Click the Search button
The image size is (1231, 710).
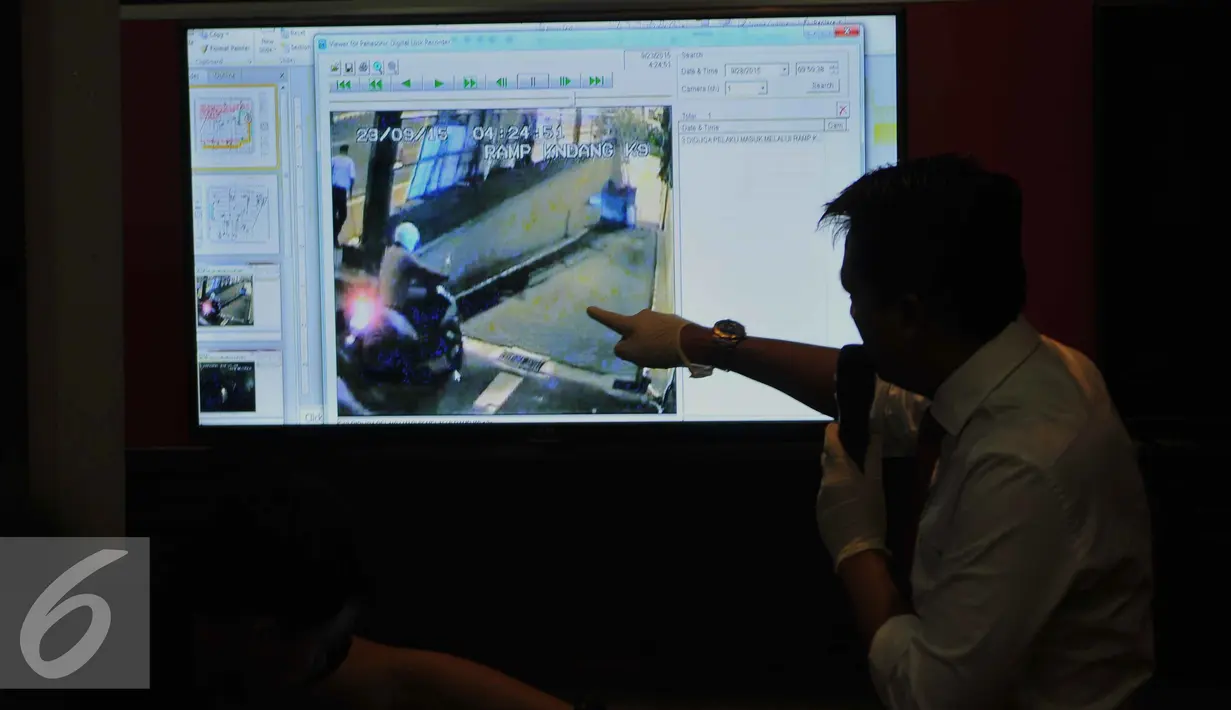coord(822,85)
